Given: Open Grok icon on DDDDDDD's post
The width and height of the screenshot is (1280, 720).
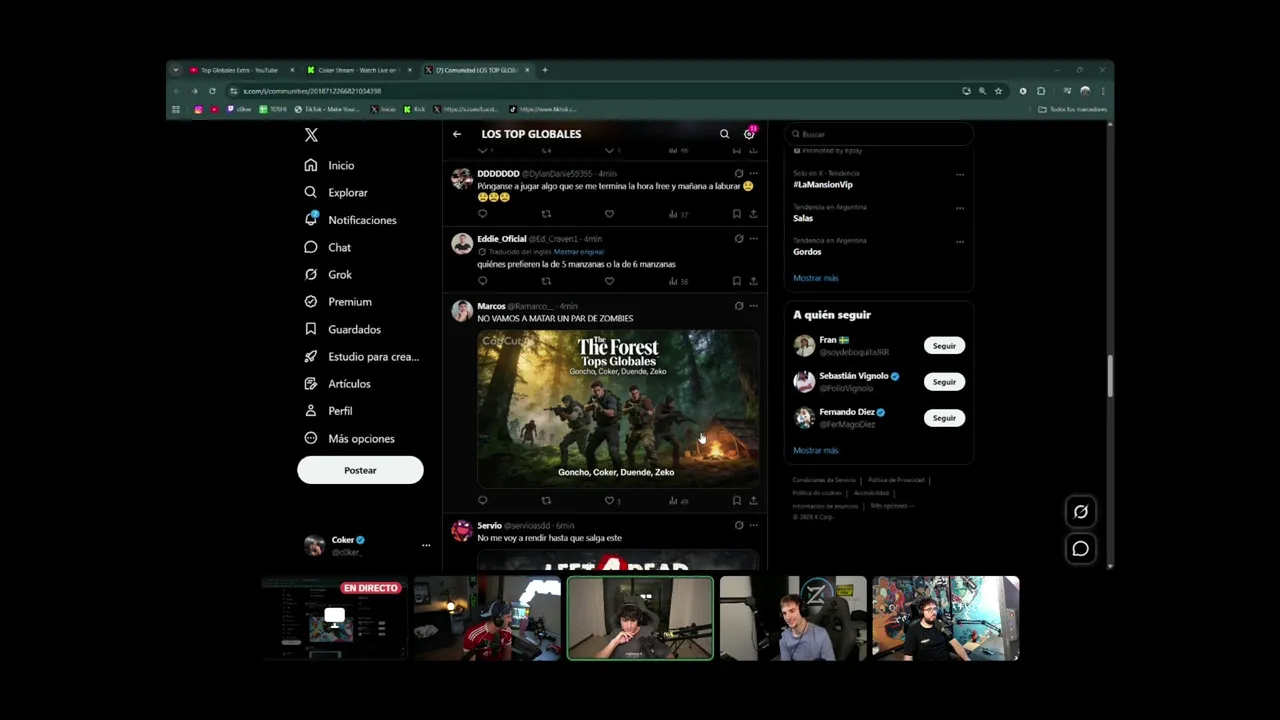Looking at the screenshot, I should point(739,173).
